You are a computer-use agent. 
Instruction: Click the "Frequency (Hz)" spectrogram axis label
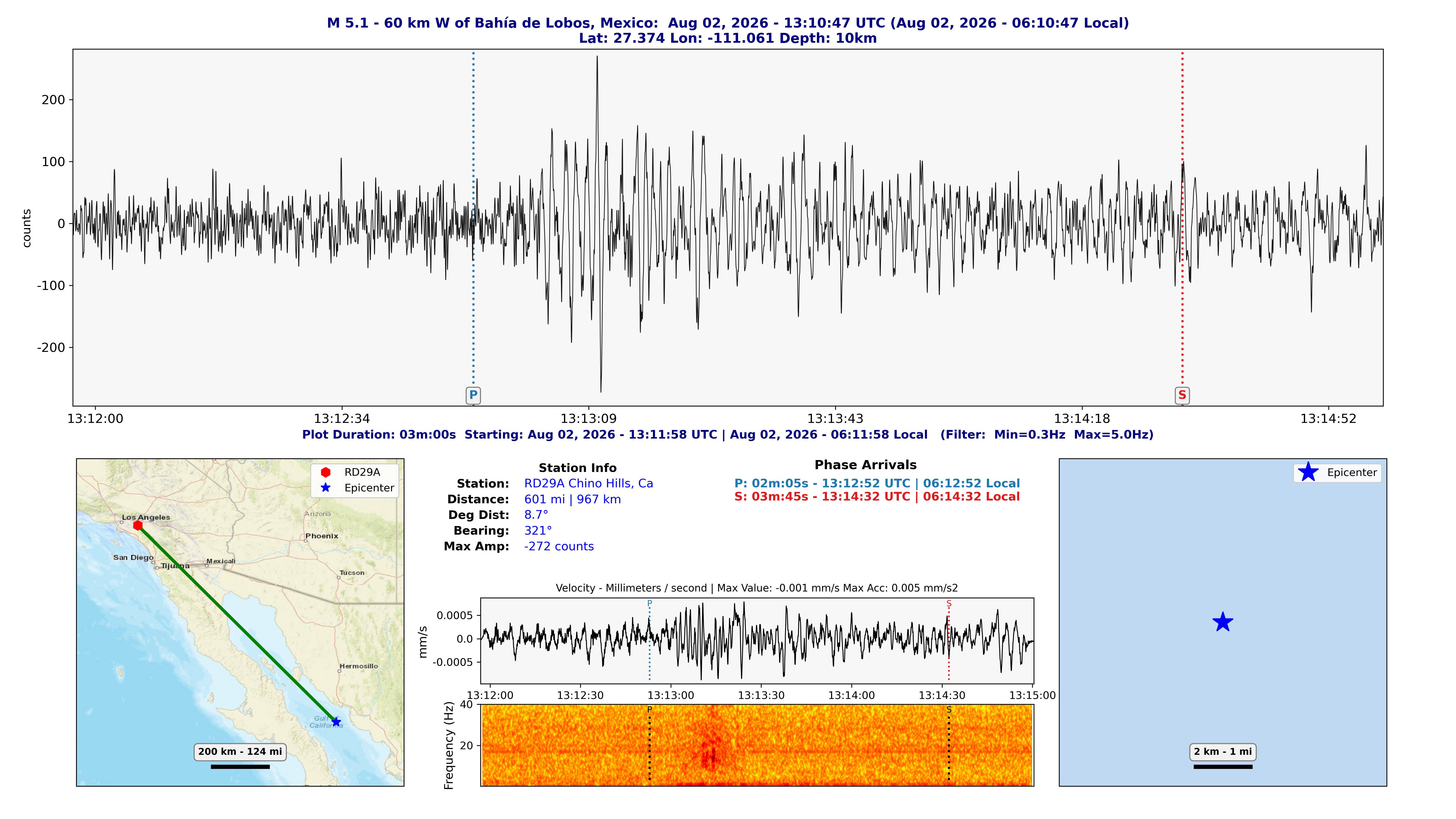coord(449,745)
